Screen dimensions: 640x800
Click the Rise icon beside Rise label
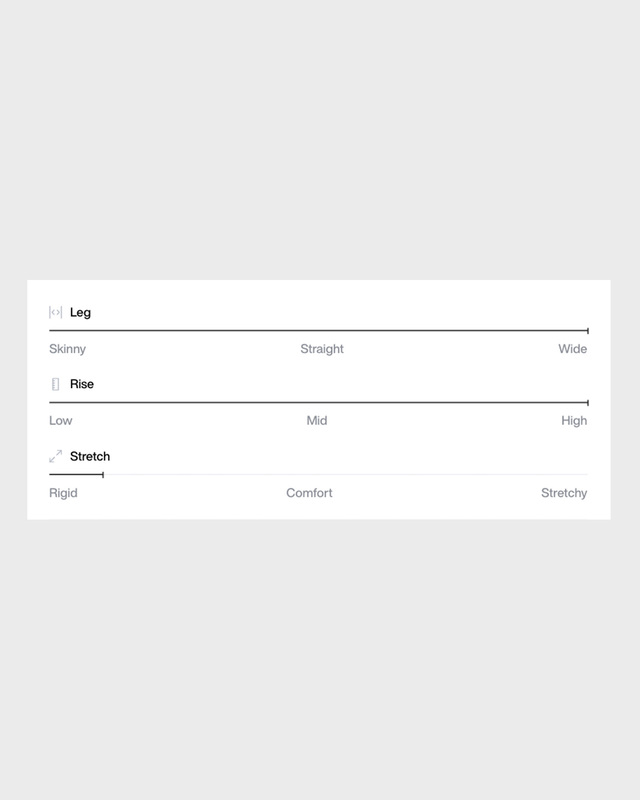pos(56,384)
